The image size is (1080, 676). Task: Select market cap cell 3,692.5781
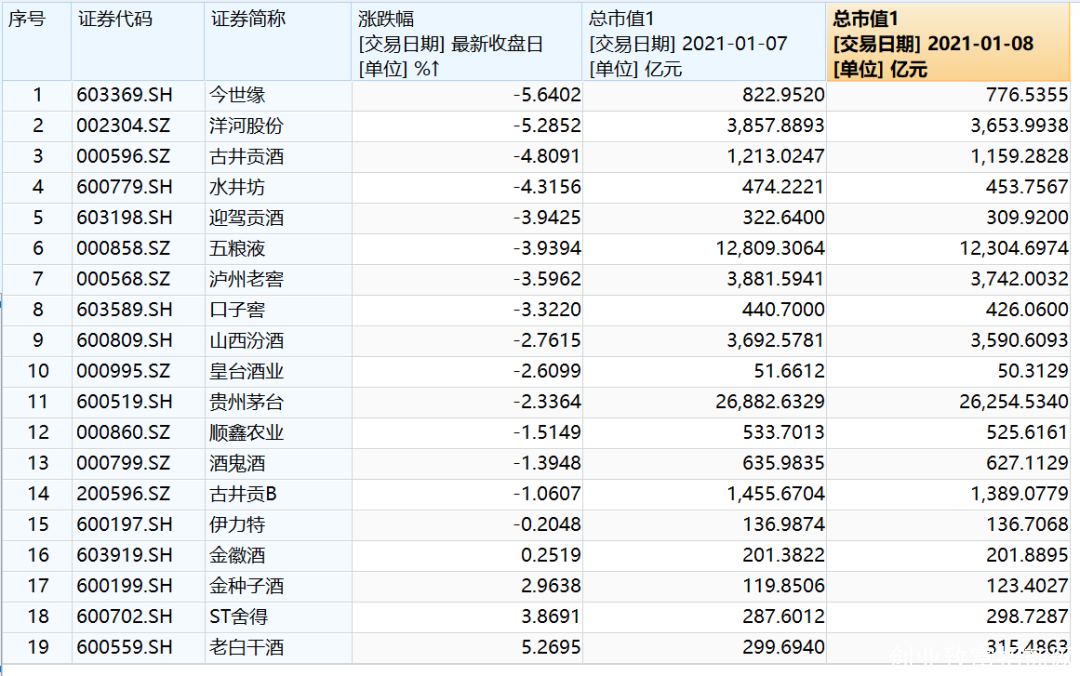776,340
